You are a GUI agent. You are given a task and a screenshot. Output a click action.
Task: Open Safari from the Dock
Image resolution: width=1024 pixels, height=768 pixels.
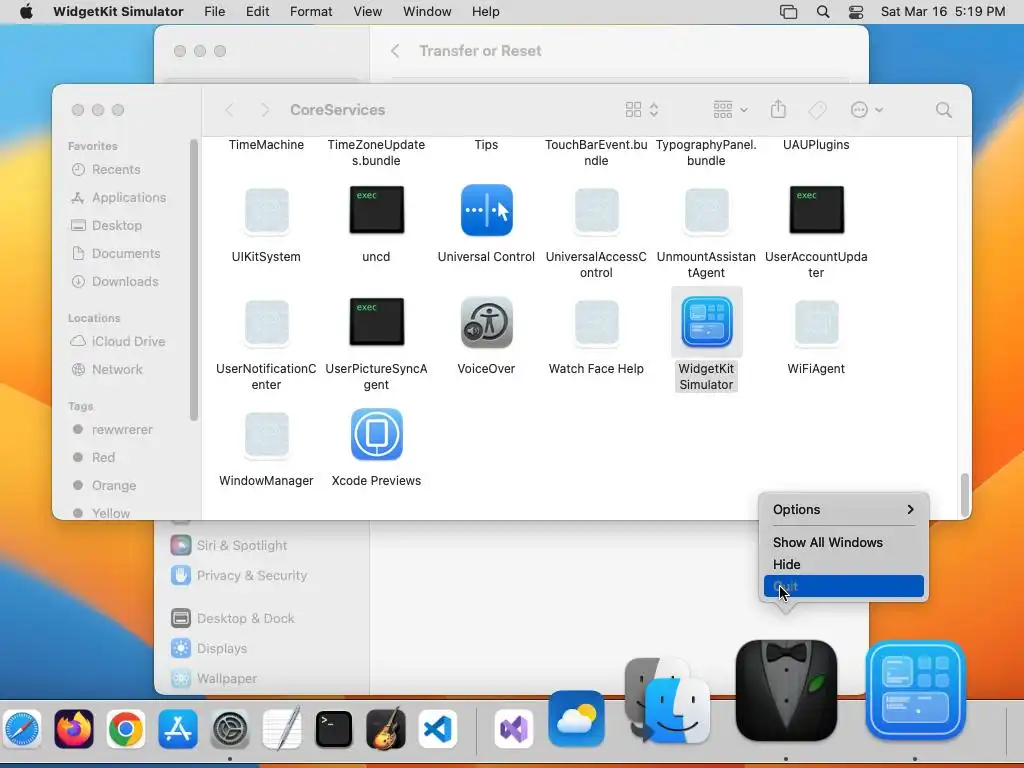point(22,729)
